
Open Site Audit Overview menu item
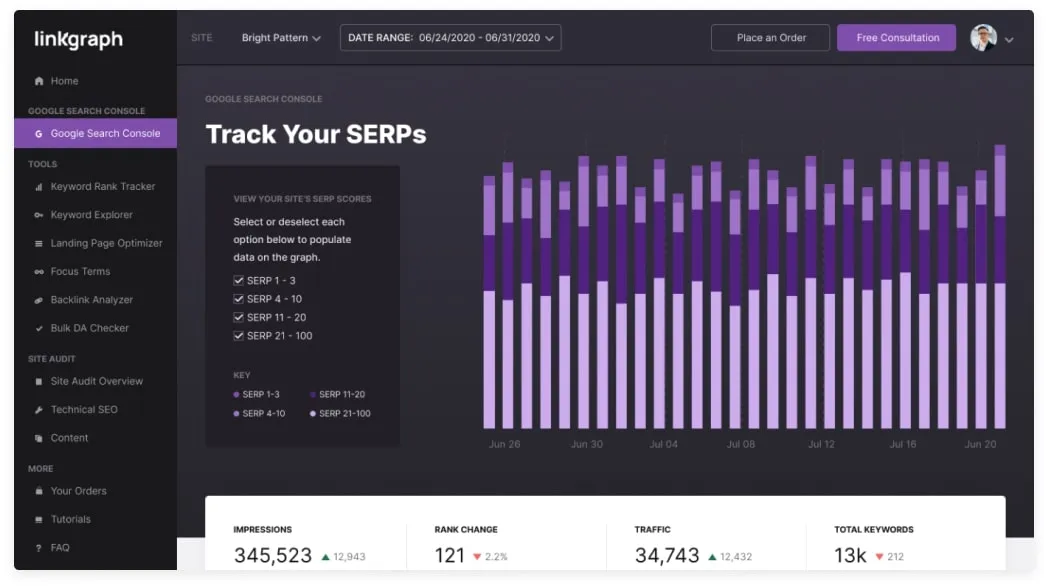pos(96,381)
